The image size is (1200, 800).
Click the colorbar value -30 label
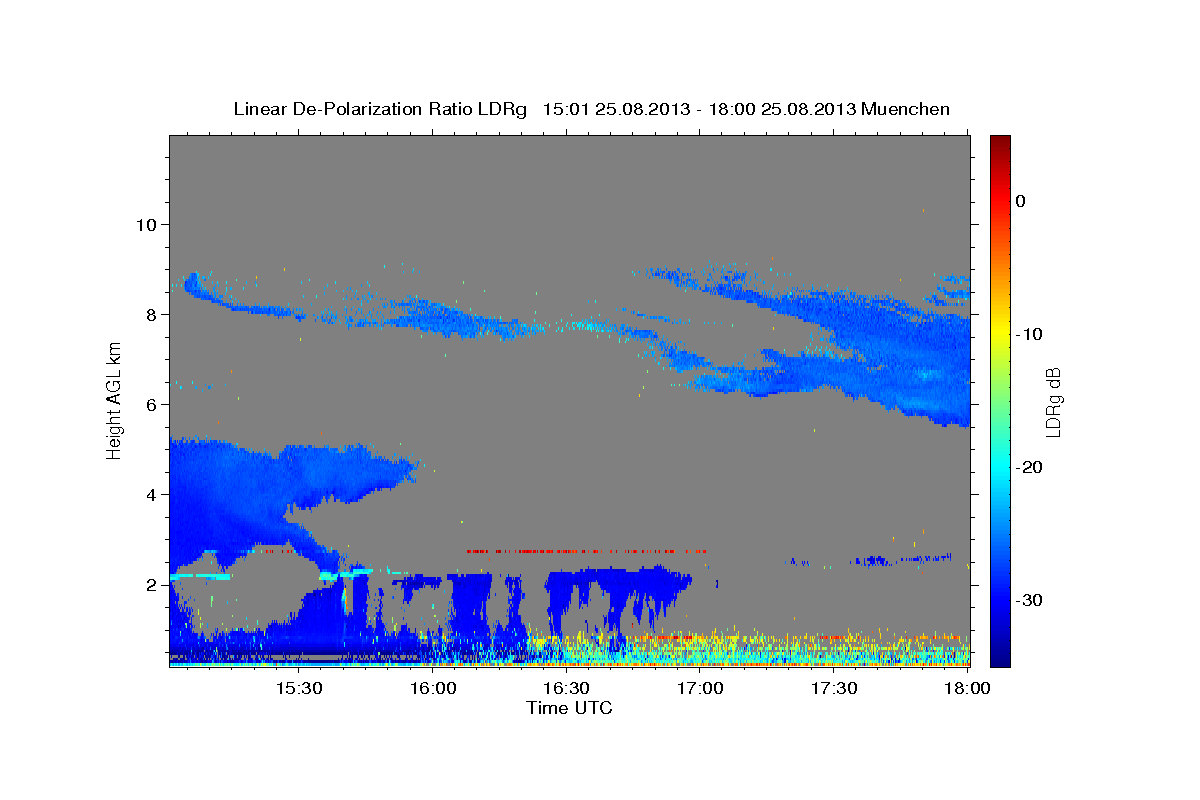point(1029,600)
